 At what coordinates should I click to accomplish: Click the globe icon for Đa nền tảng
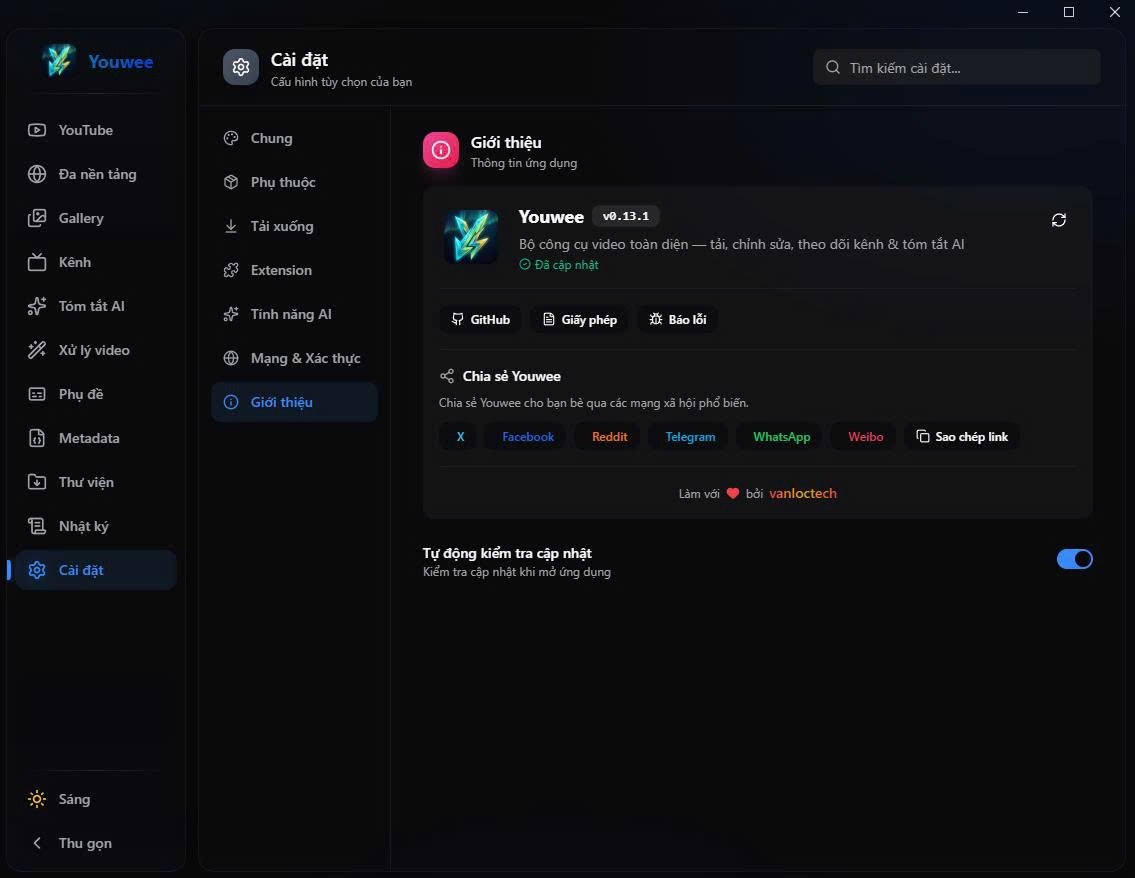pos(37,174)
